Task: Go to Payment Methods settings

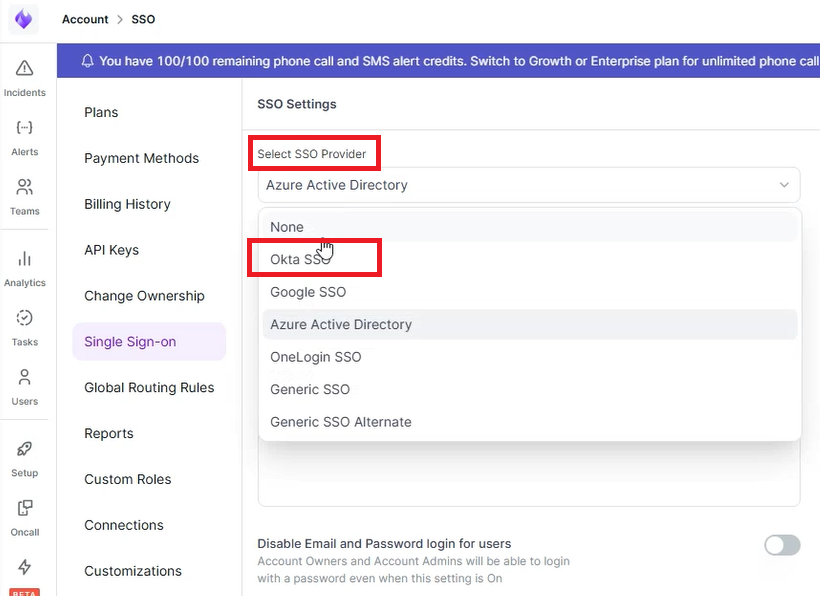Action: point(141,158)
